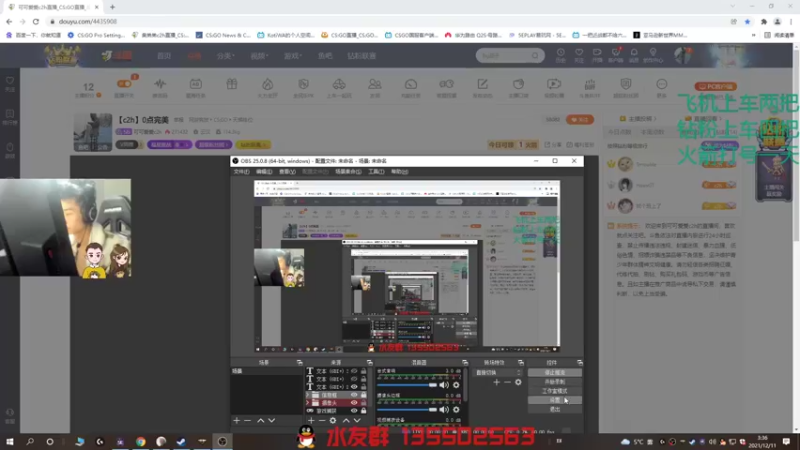The width and height of the screenshot is (800, 450).
Task: Click the heart icon in left sidebar
Action: pos(10,81)
